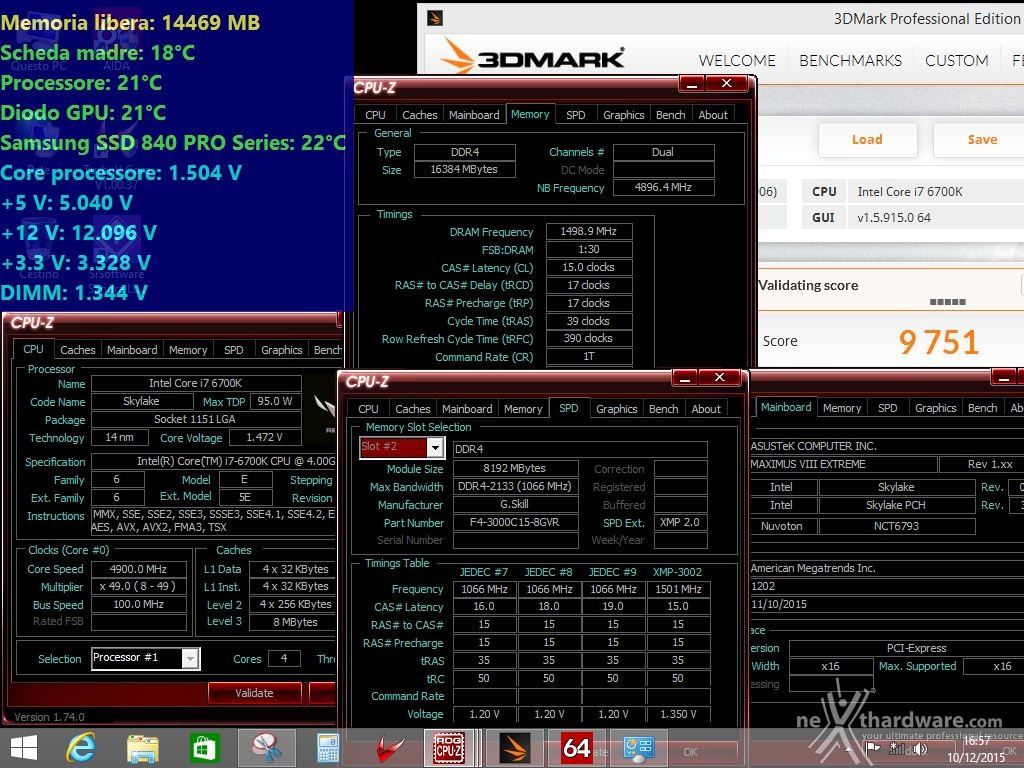Switch to 3DMark via its taskbar icon
Image resolution: width=1024 pixels, height=768 pixels.
(x=514, y=748)
